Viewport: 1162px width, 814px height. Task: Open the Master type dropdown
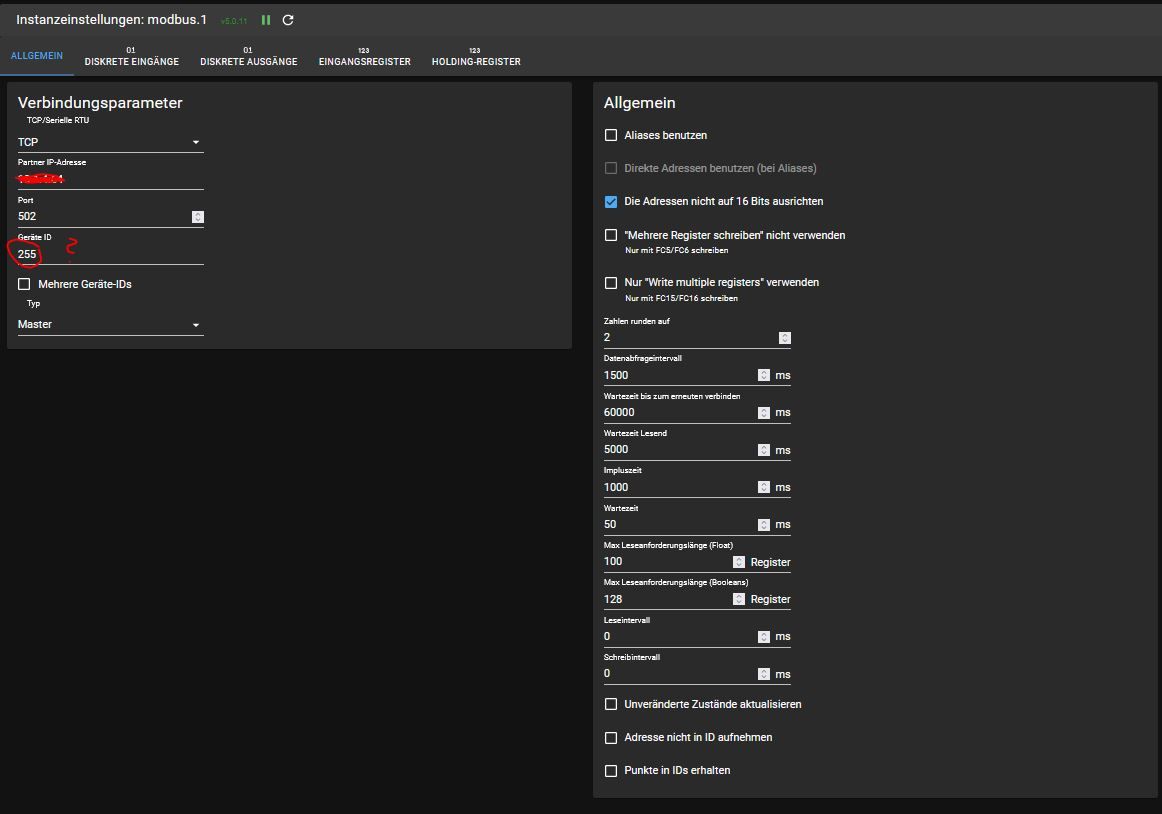pos(110,324)
